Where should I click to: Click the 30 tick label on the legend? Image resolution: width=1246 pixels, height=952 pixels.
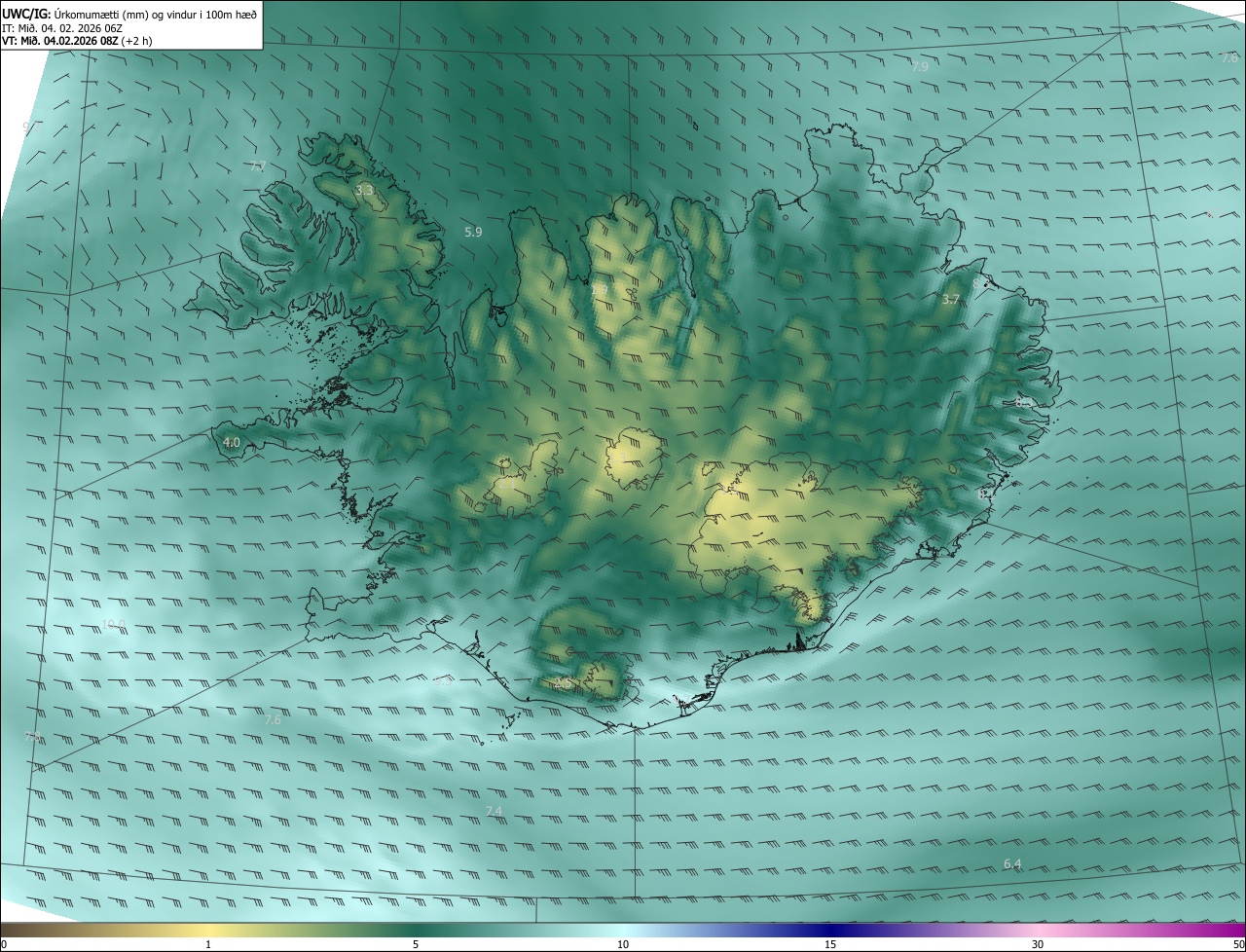tap(1038, 944)
